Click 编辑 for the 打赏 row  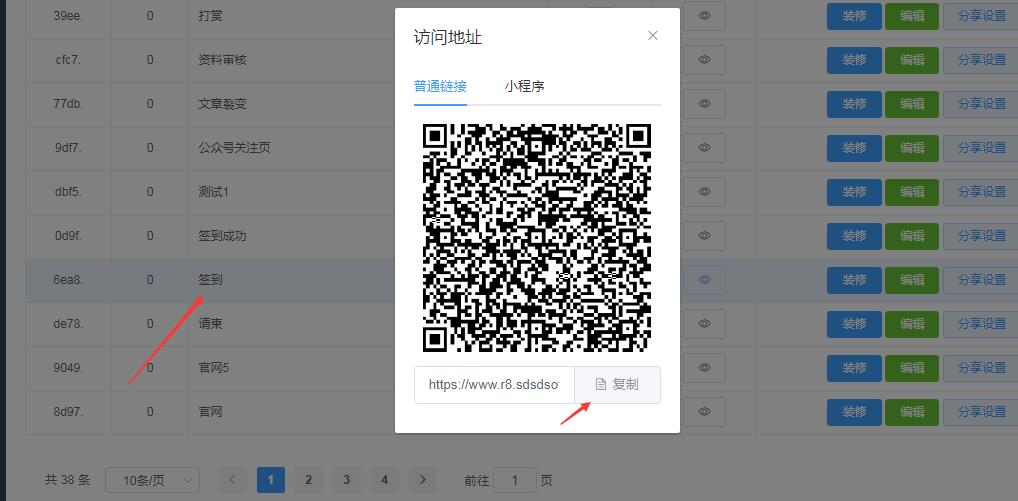pos(912,16)
